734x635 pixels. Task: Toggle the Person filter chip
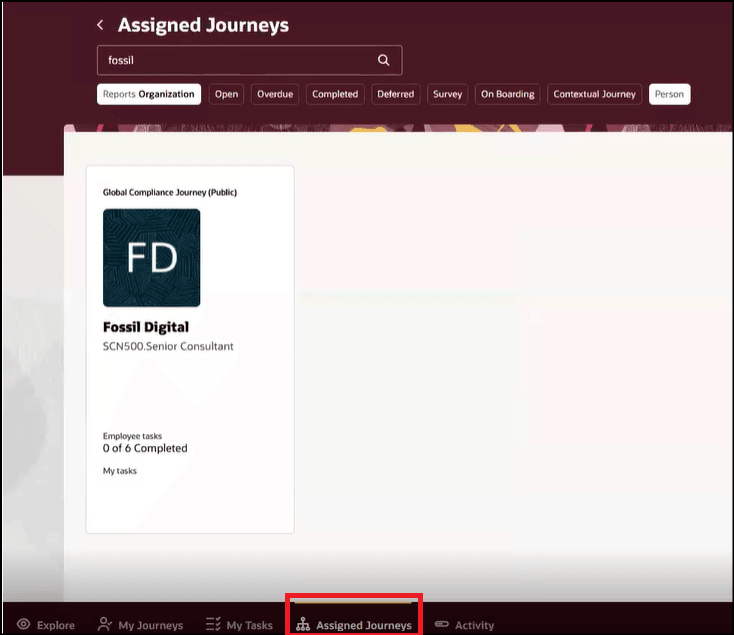point(669,94)
